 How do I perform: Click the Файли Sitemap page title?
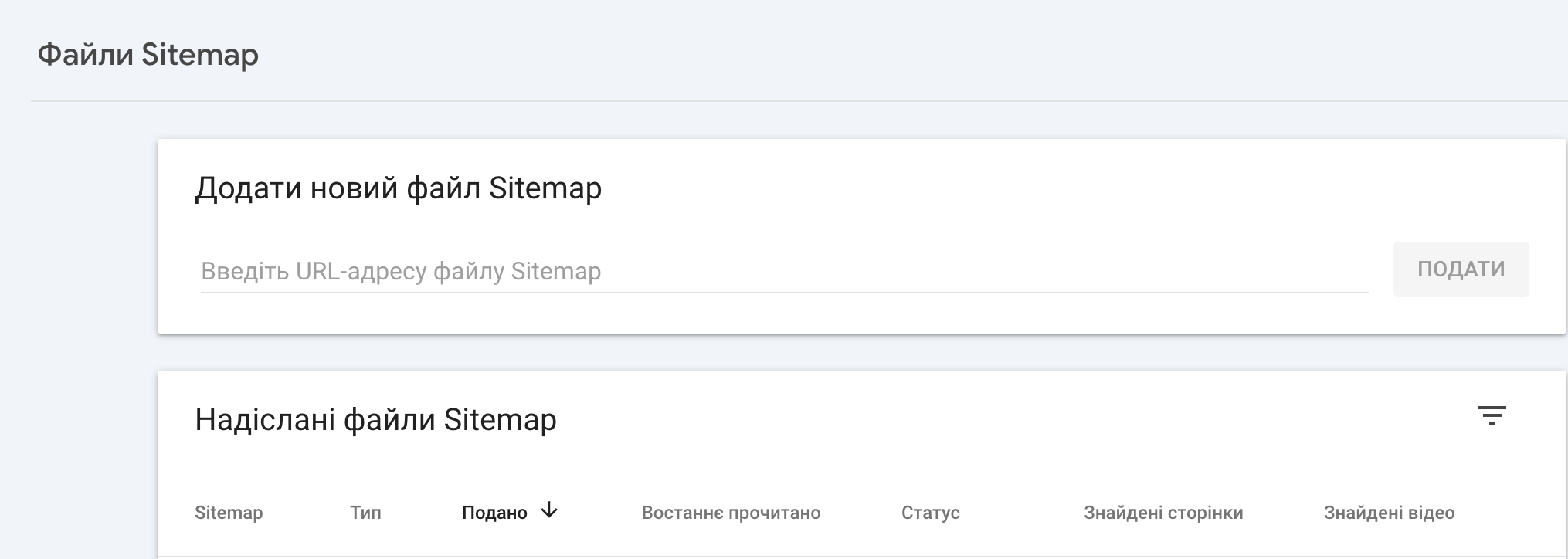pyautogui.click(x=148, y=55)
